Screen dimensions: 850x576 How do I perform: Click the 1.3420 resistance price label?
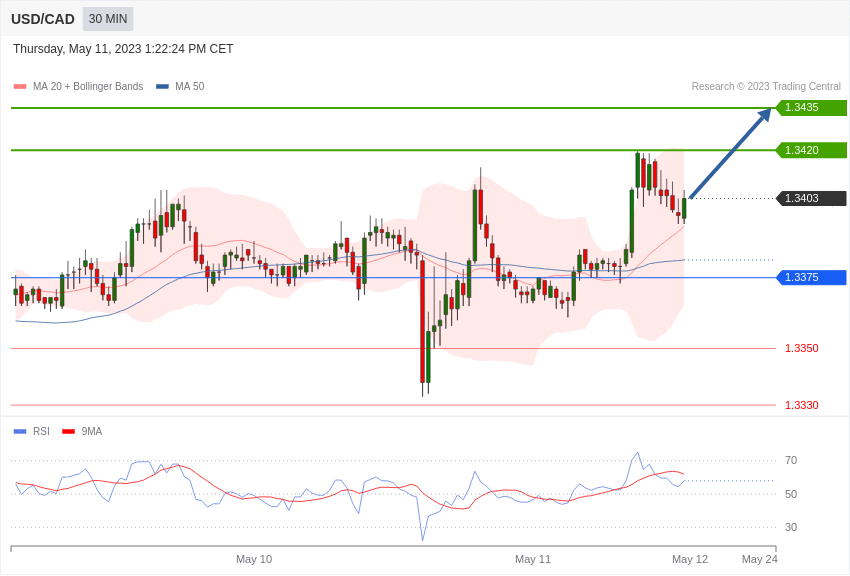tap(811, 150)
